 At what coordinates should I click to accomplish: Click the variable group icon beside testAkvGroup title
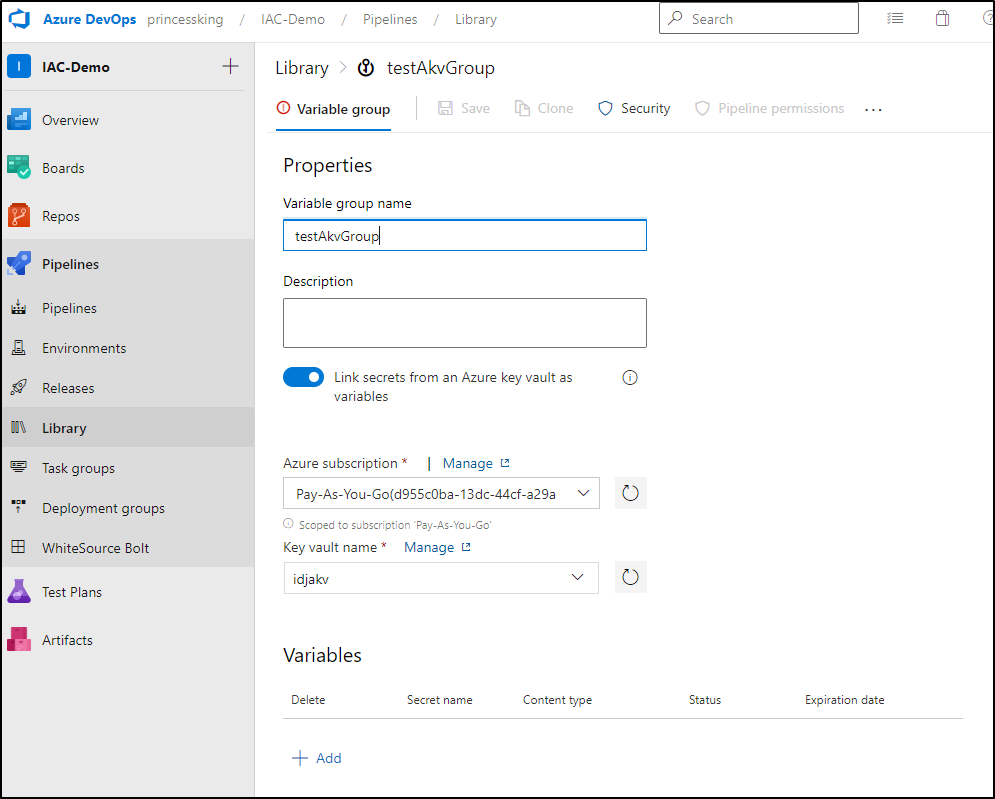coord(366,68)
